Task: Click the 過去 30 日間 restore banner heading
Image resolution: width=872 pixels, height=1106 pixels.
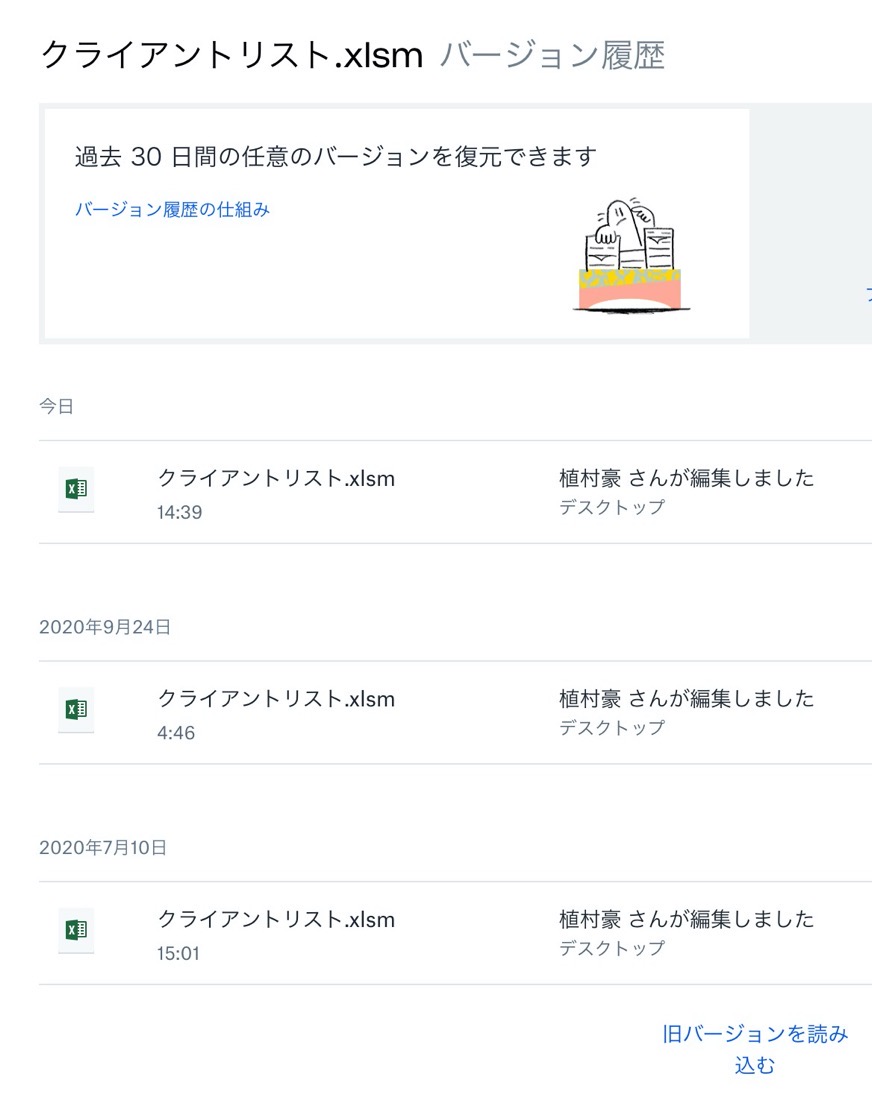Action: [x=336, y=157]
